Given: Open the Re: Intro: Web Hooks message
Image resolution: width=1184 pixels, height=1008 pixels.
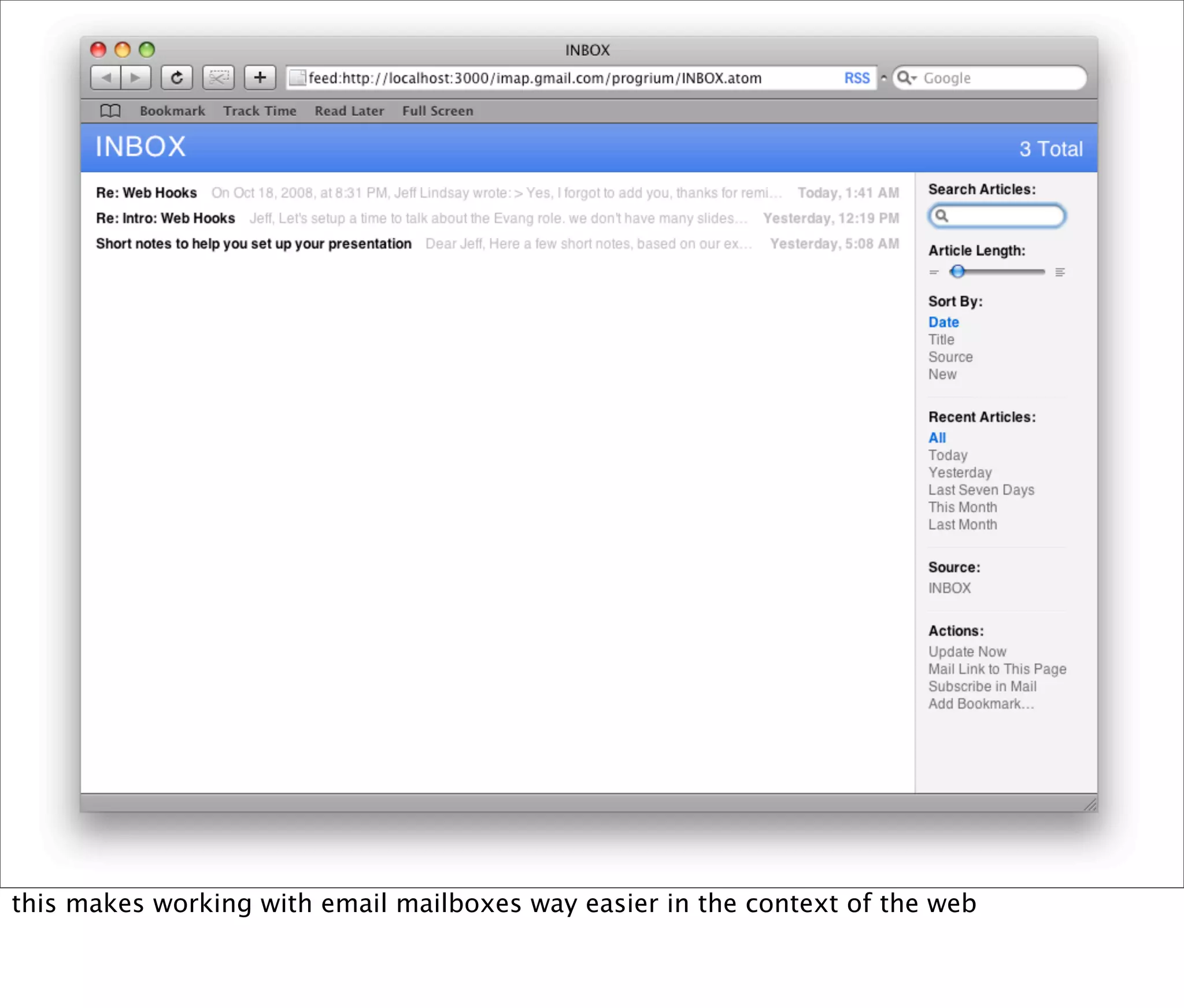Looking at the screenshot, I should (x=165, y=218).
